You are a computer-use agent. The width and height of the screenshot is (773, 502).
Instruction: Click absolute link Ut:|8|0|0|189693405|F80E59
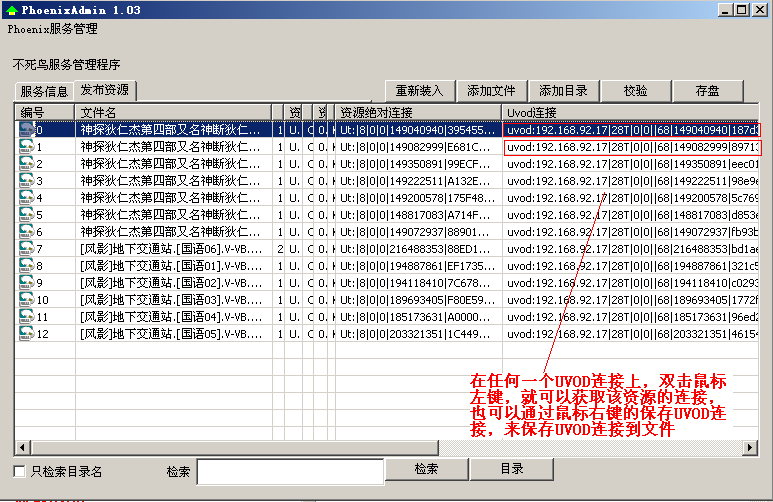419,300
